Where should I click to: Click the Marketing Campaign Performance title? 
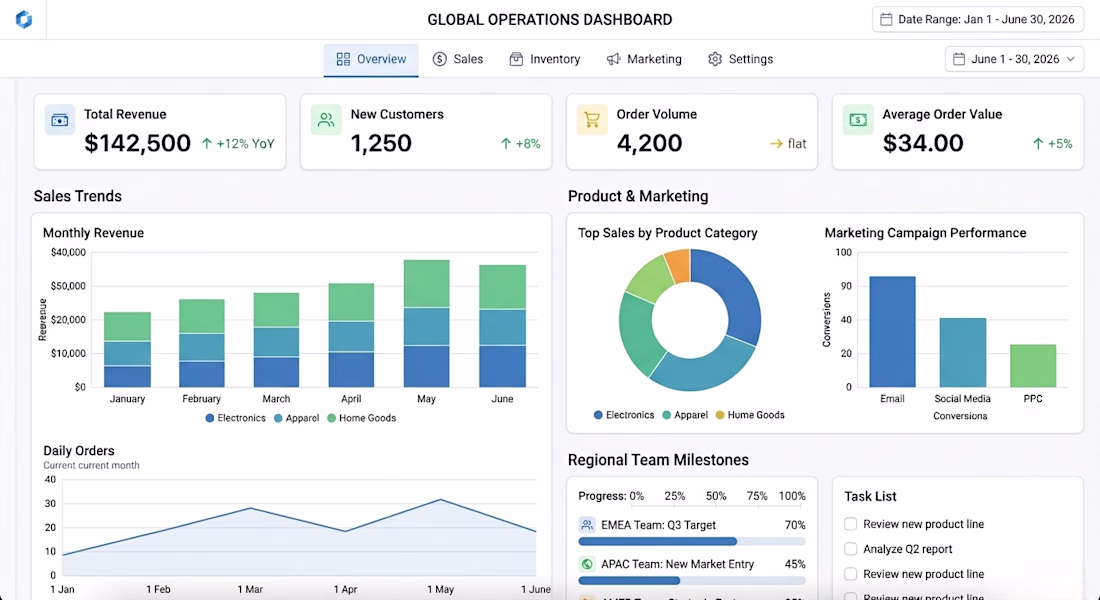coord(925,233)
